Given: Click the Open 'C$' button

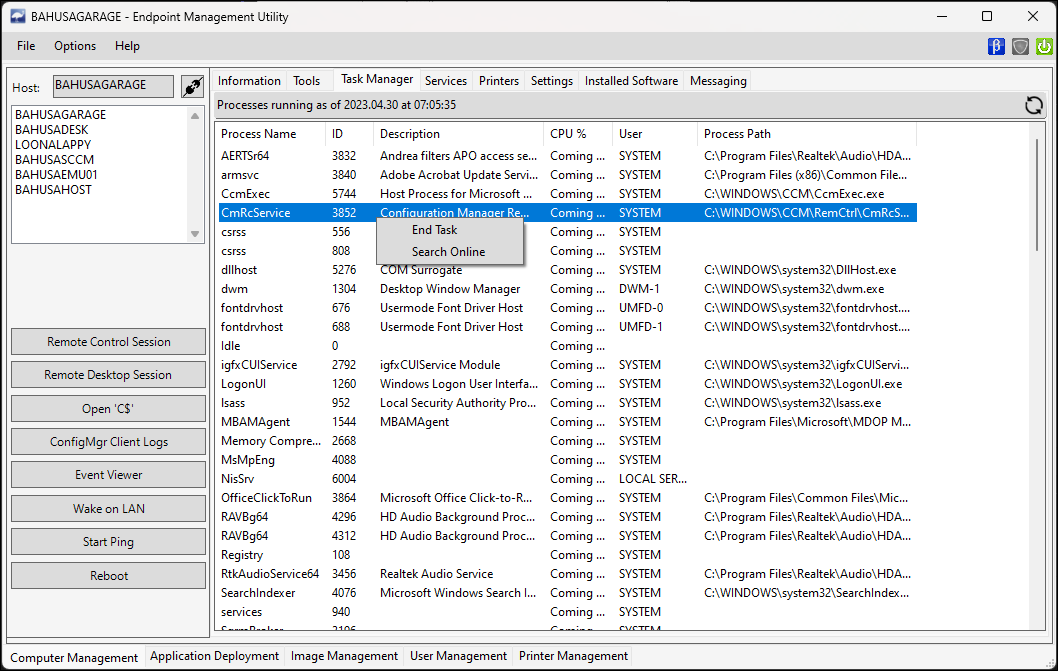Looking at the screenshot, I should click(109, 409).
